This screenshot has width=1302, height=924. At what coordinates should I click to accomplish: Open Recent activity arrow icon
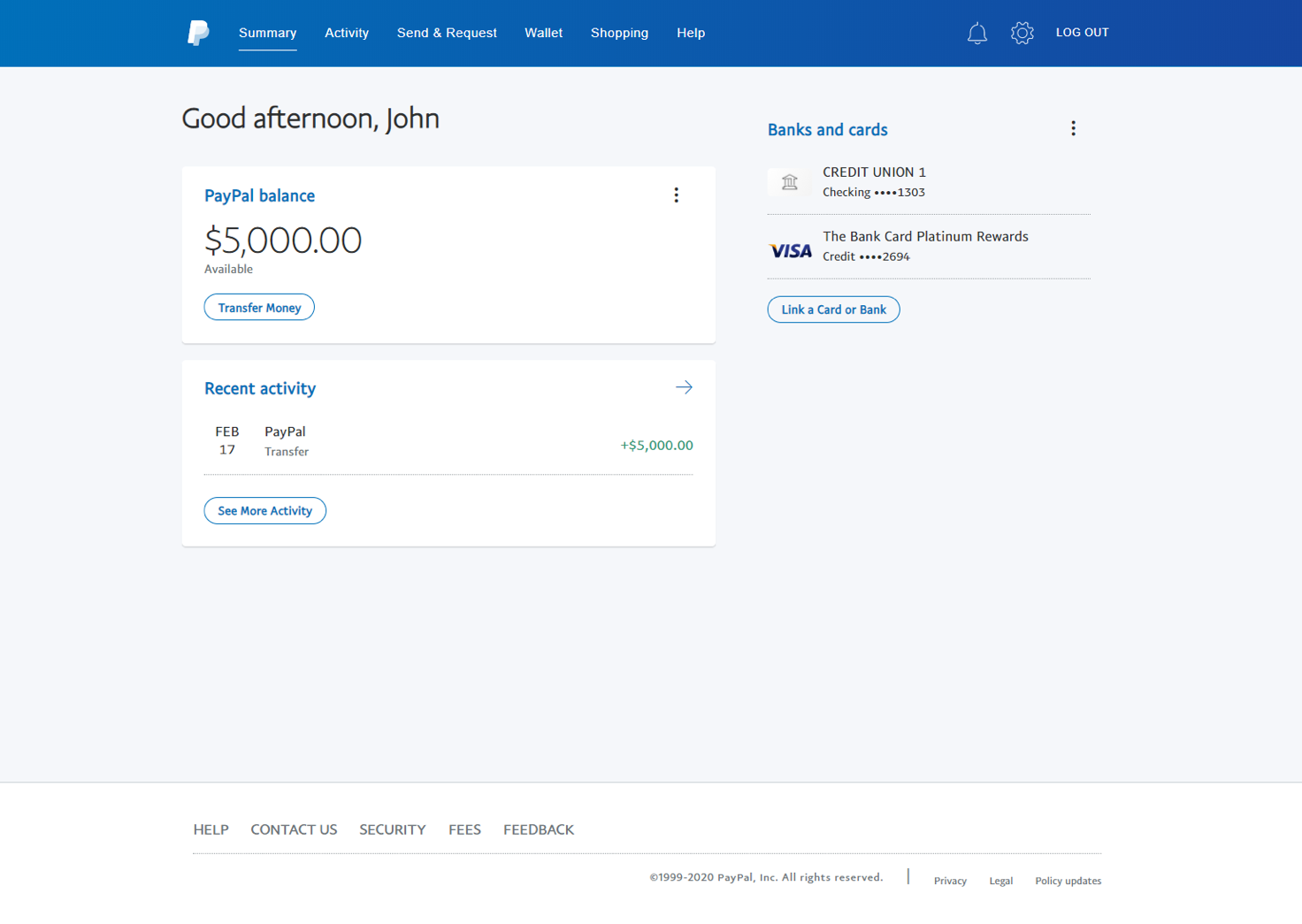684,387
